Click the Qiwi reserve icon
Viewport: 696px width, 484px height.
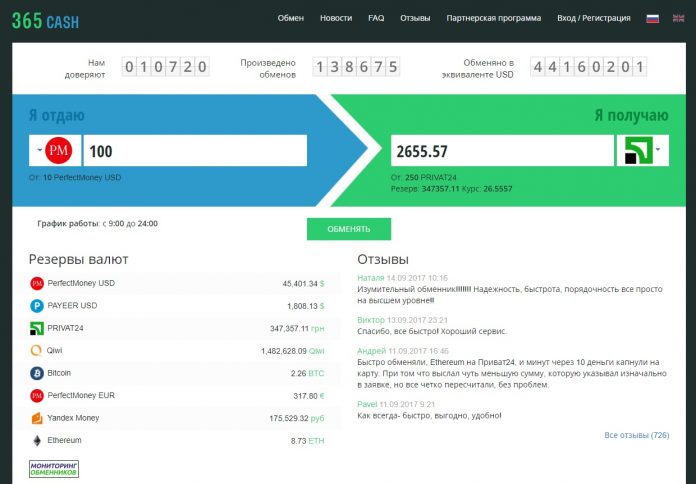click(x=37, y=351)
